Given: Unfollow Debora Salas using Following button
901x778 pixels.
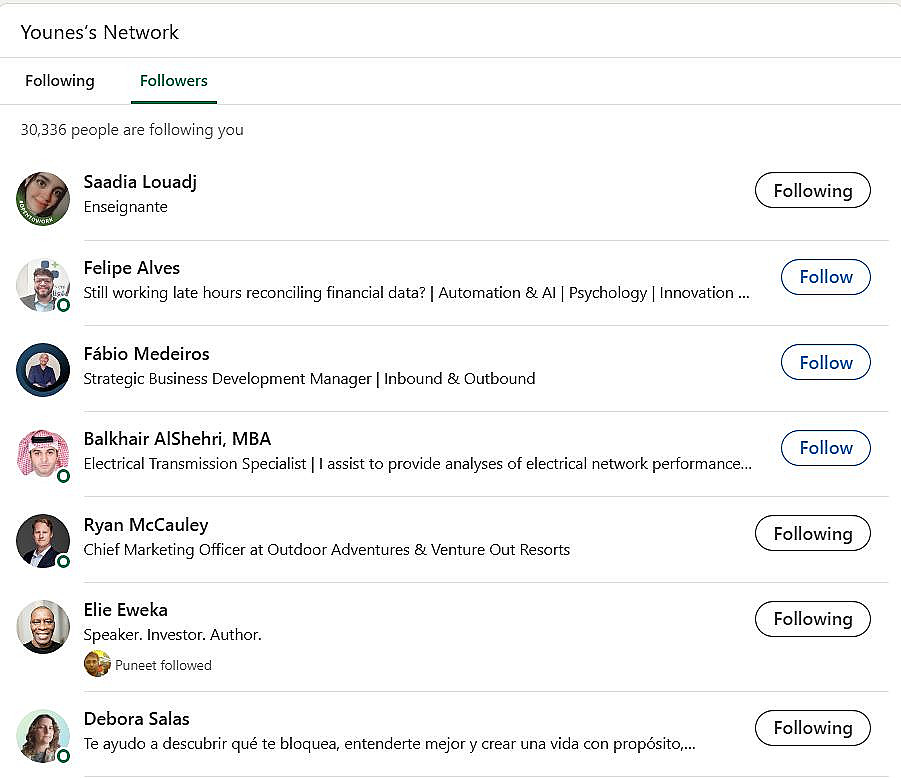Looking at the screenshot, I should pyautogui.click(x=812, y=728).
